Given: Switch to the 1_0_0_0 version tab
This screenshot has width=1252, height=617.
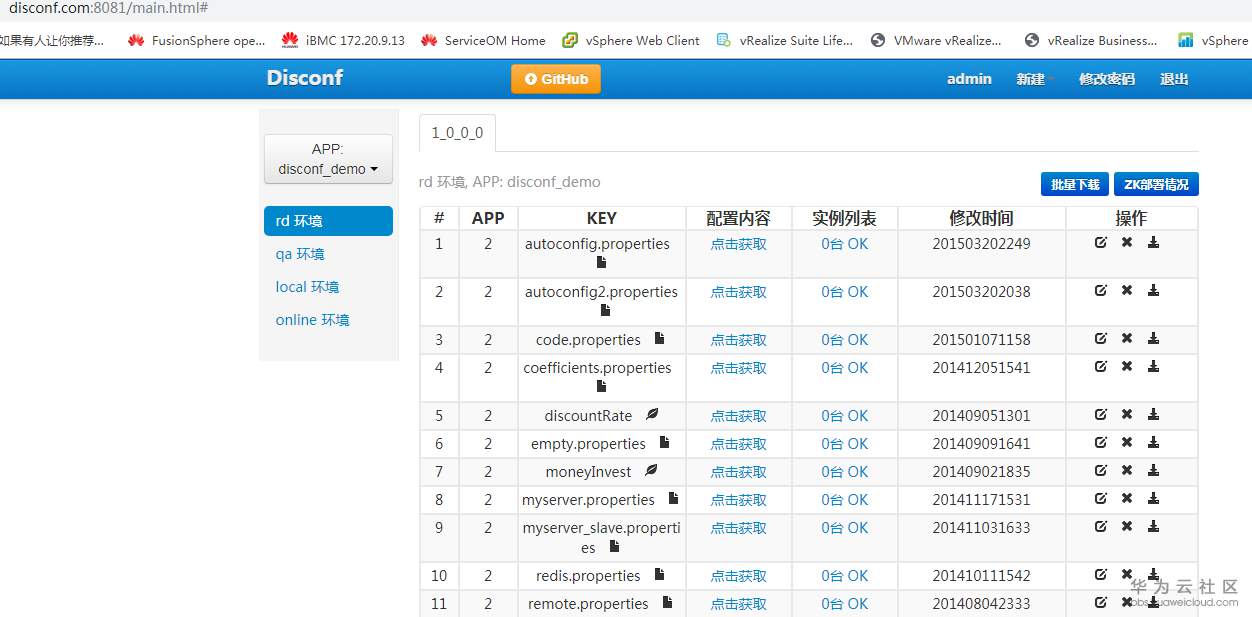Looking at the screenshot, I should pos(457,133).
